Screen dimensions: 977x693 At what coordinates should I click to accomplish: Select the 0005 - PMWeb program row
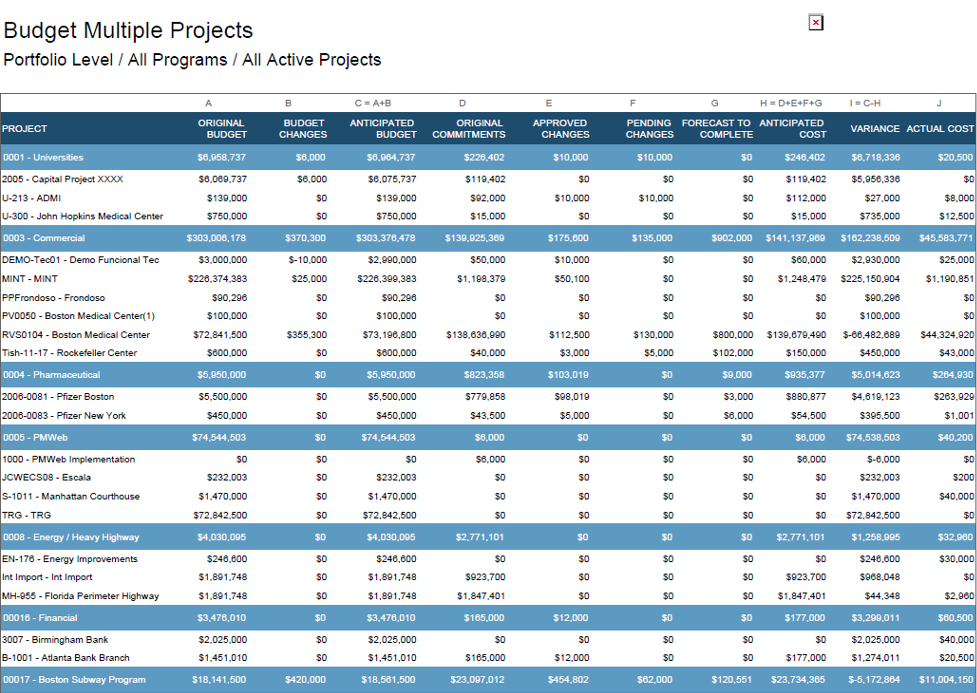(x=35, y=438)
